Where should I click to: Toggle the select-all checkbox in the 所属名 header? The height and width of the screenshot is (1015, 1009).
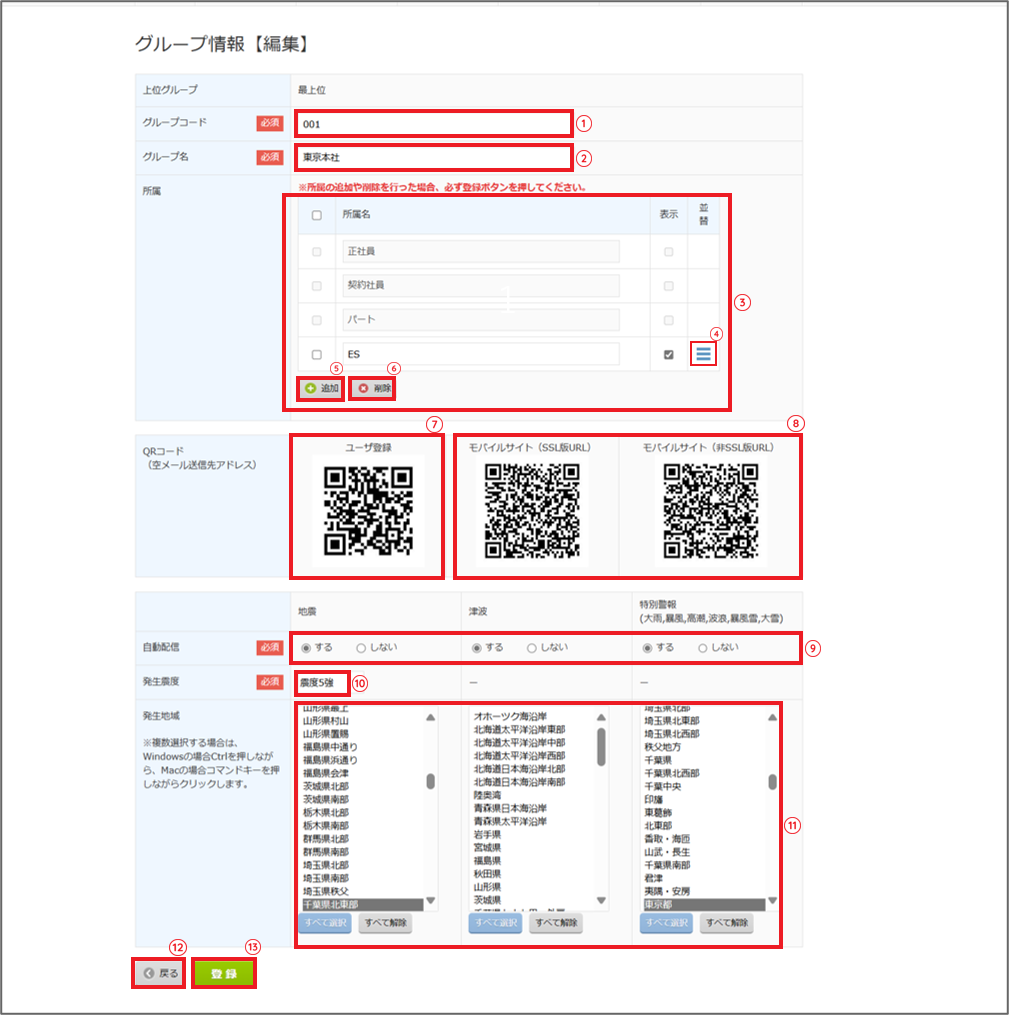click(316, 216)
